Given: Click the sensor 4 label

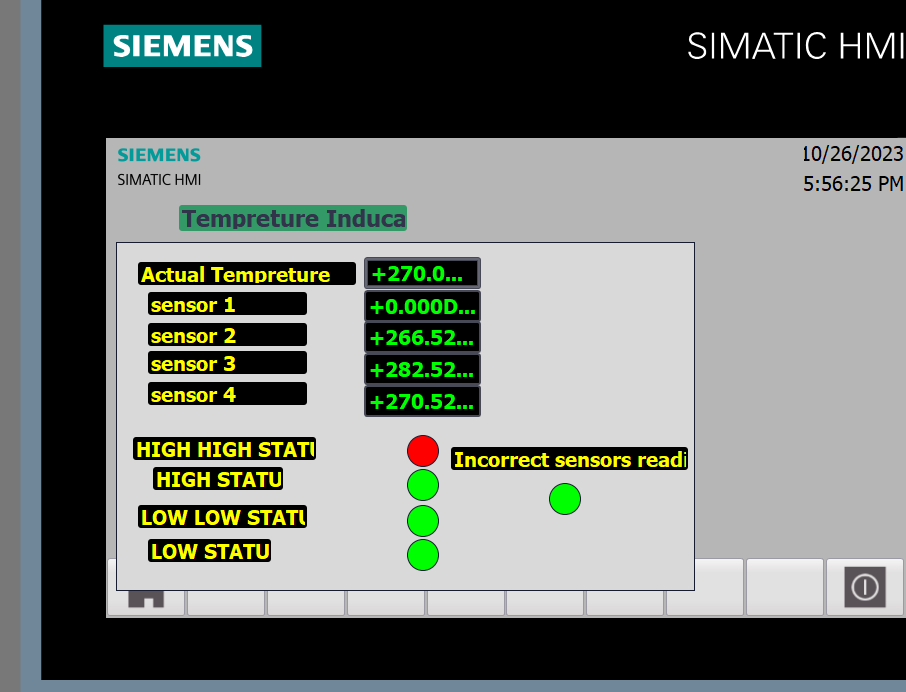Looking at the screenshot, I should pos(227,394).
